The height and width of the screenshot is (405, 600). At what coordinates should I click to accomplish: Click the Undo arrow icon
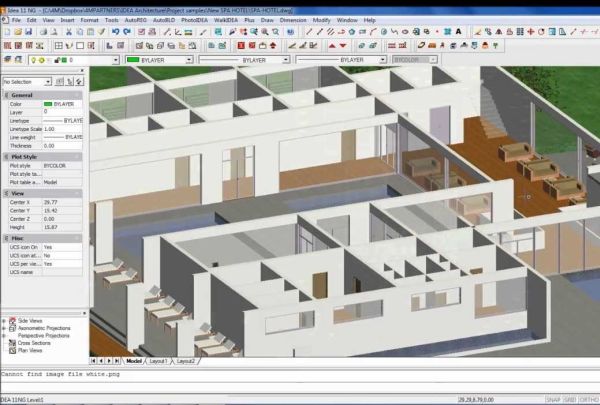tap(115, 32)
